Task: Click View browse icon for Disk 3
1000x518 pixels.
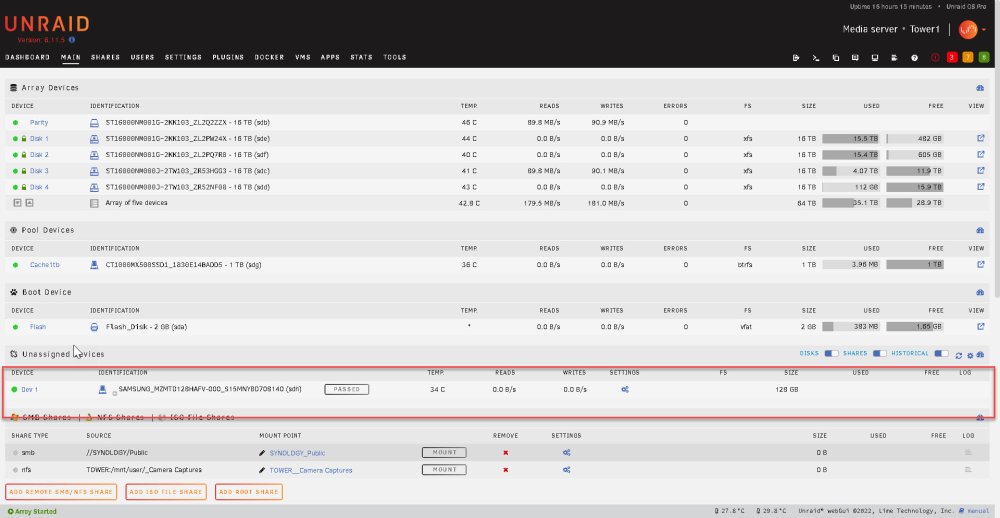Action: click(980, 170)
